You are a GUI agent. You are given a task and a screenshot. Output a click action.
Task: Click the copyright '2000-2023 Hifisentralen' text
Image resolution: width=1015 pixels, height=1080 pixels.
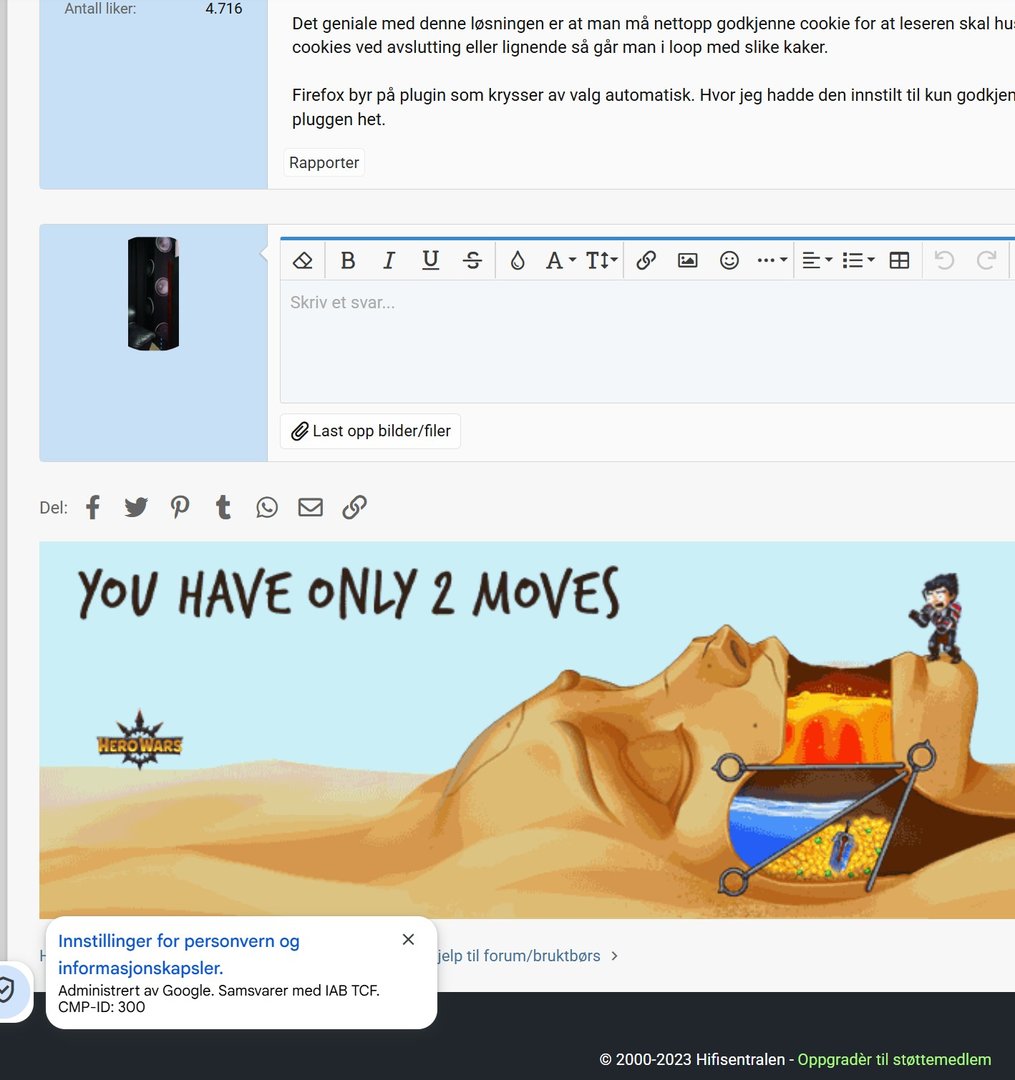[692, 1059]
